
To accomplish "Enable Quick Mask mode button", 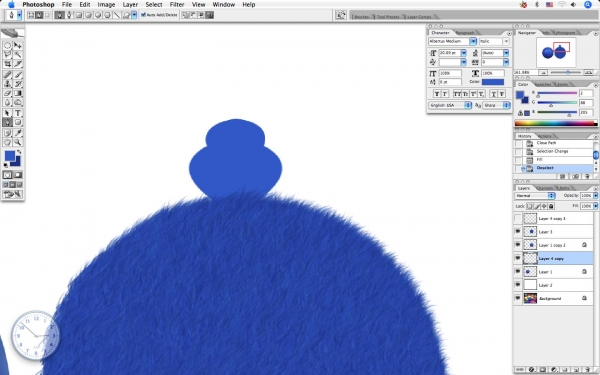I will [x=18, y=175].
